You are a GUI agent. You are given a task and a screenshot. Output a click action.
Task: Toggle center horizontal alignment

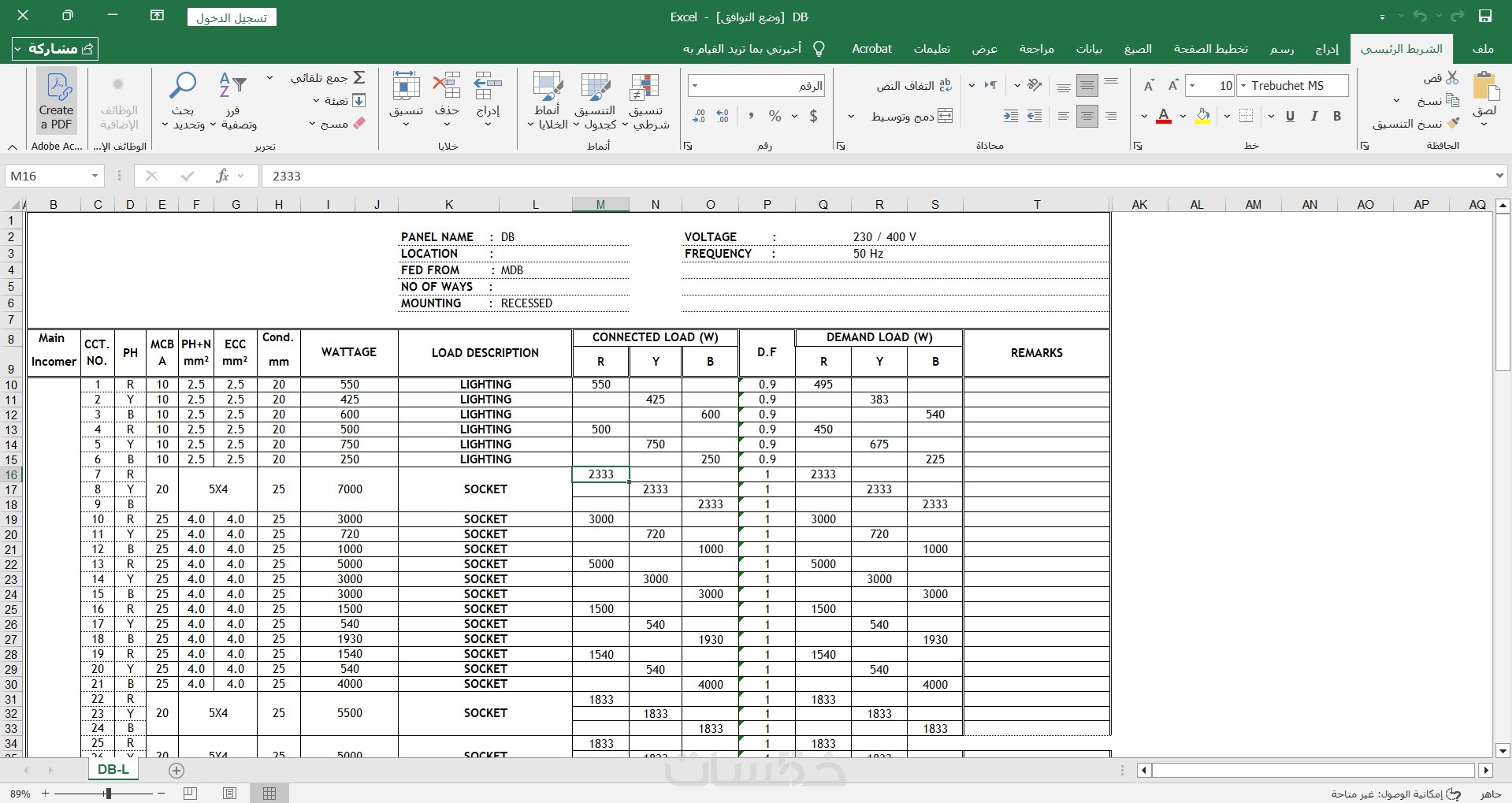tap(1087, 117)
